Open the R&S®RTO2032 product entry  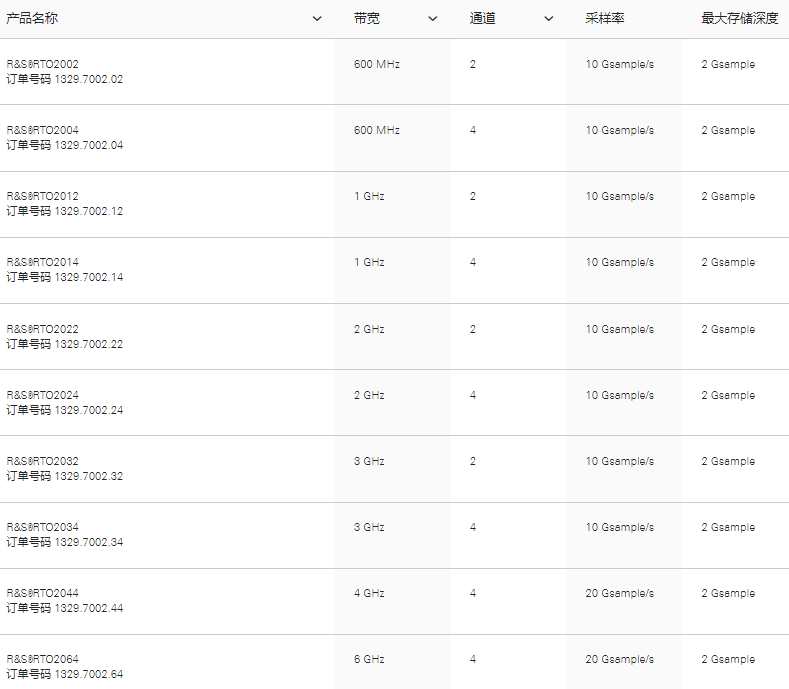point(43,461)
